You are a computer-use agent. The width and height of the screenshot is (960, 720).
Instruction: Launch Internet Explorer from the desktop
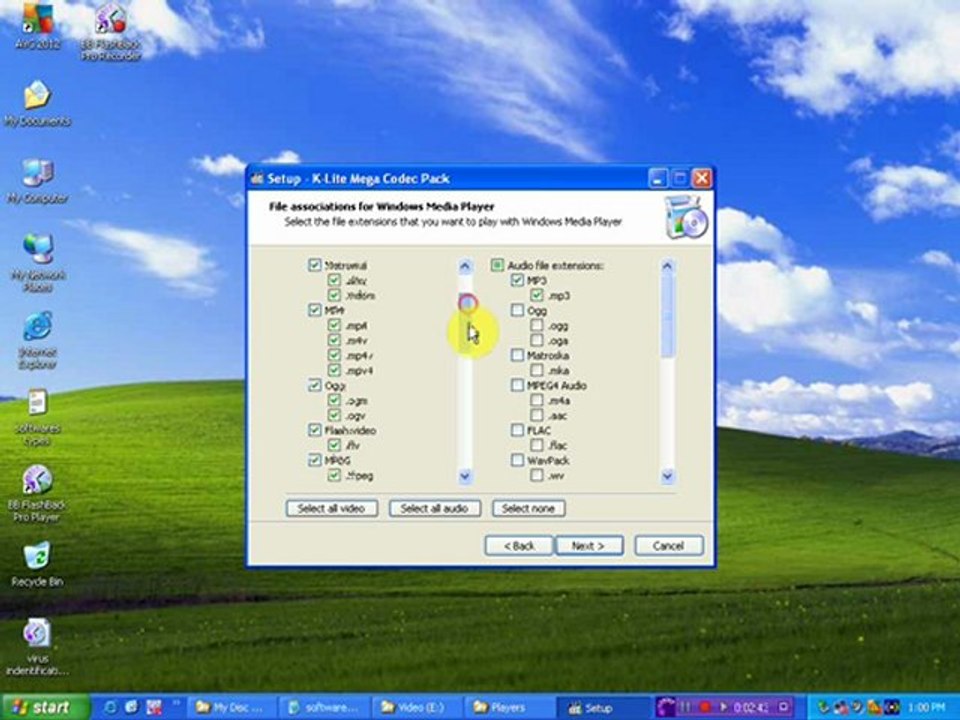click(37, 340)
